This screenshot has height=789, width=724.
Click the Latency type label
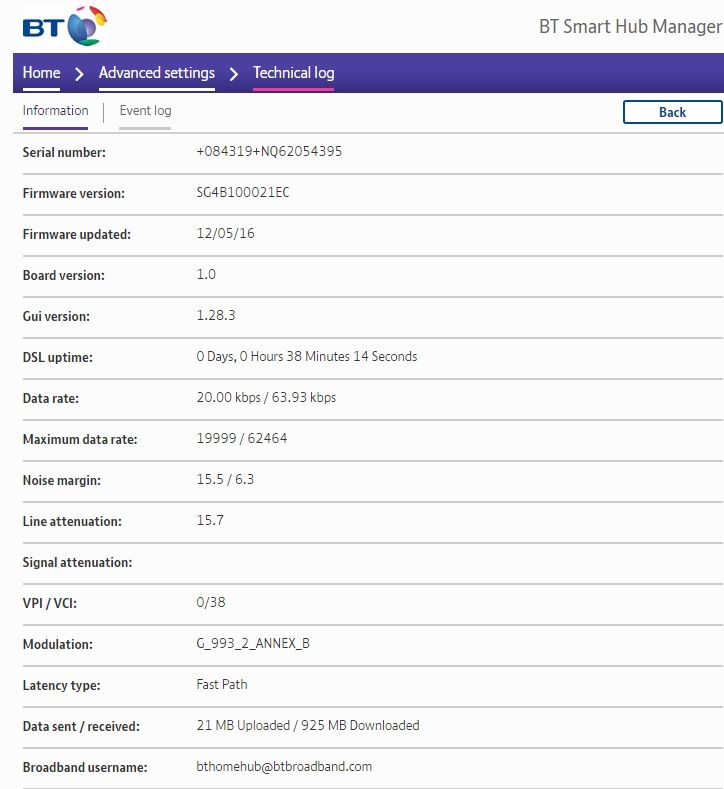61,685
